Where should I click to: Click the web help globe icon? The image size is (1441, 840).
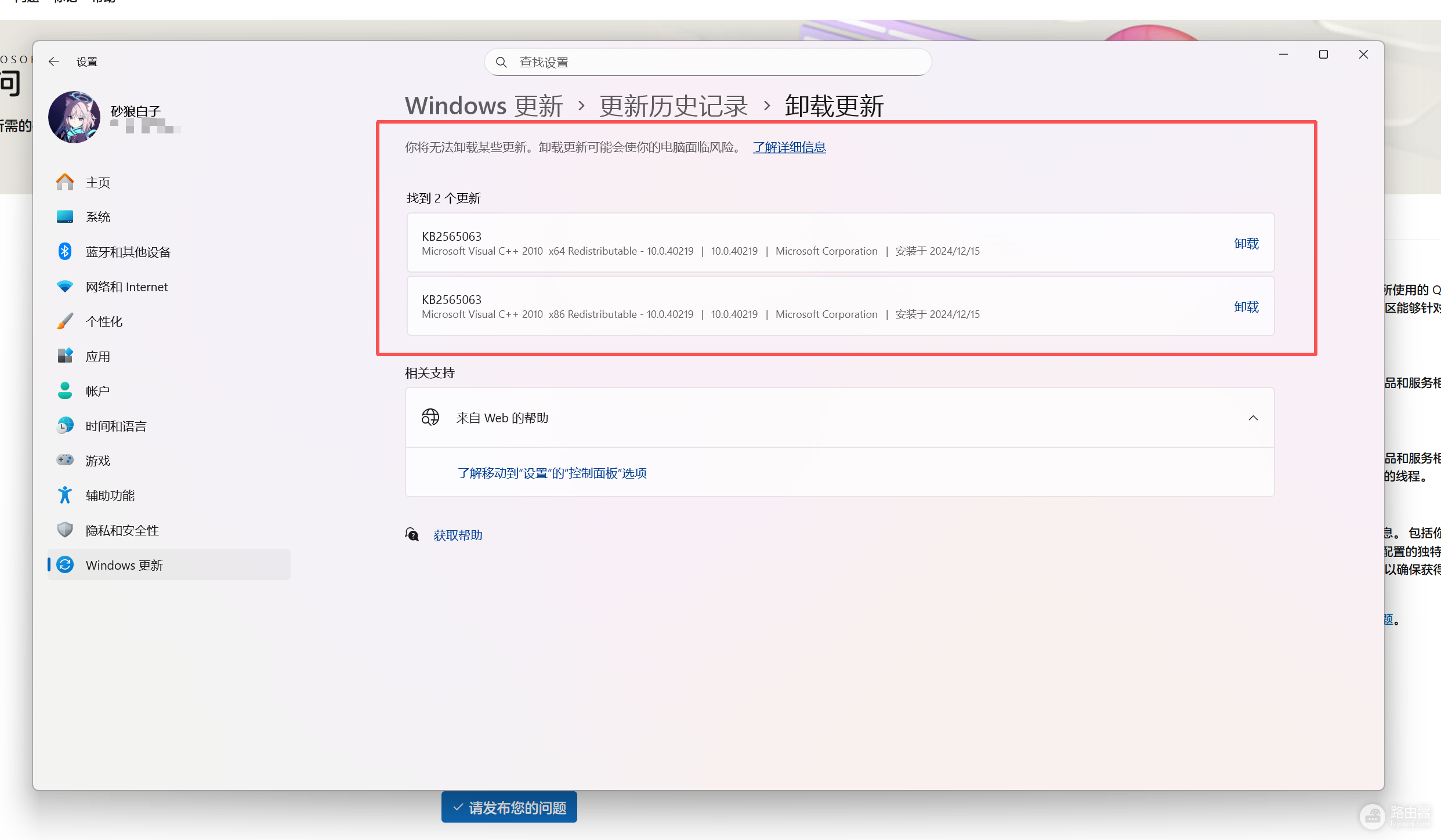pos(430,417)
